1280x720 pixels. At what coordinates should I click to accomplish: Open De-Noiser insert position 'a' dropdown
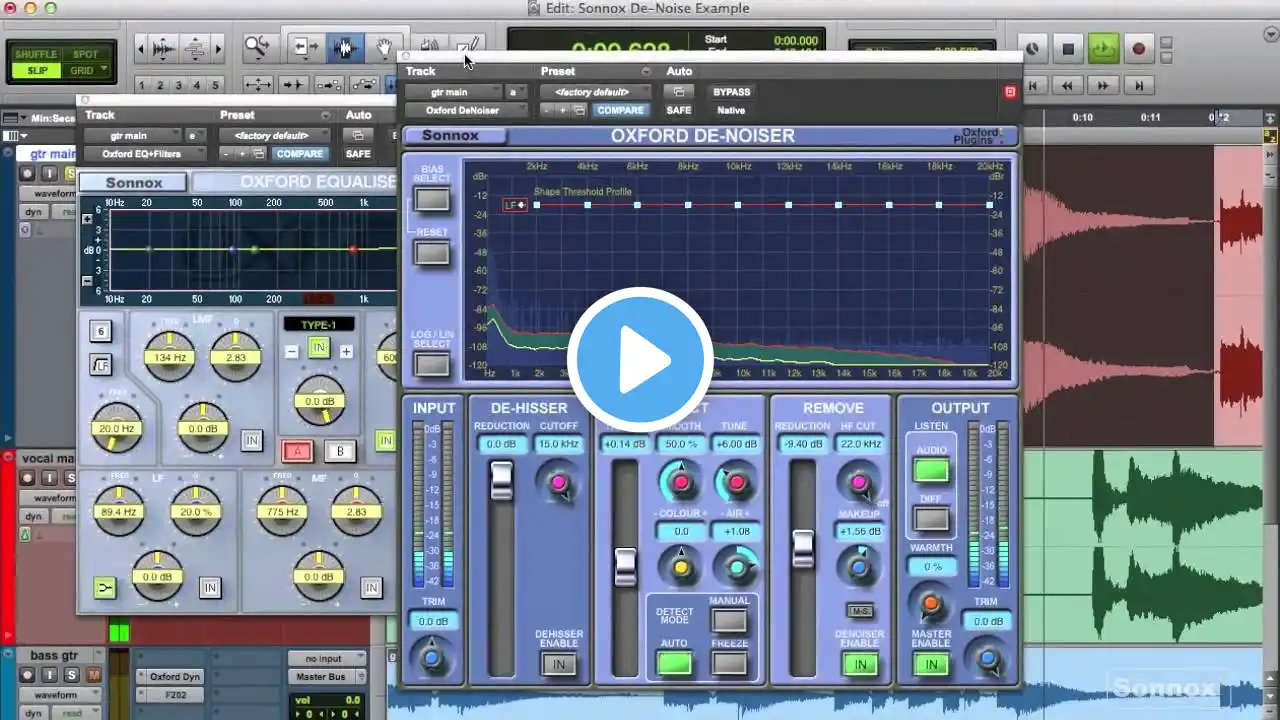click(x=515, y=92)
